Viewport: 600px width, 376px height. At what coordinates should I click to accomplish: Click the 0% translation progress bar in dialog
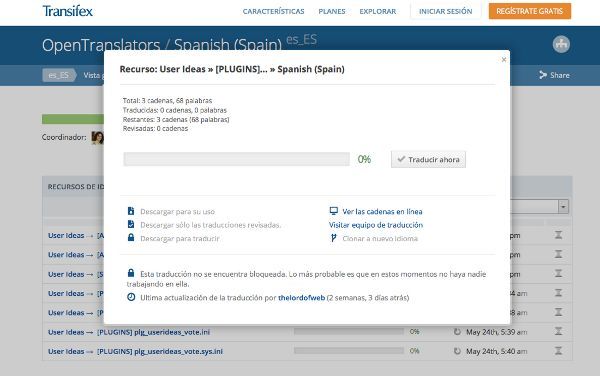click(x=236, y=159)
